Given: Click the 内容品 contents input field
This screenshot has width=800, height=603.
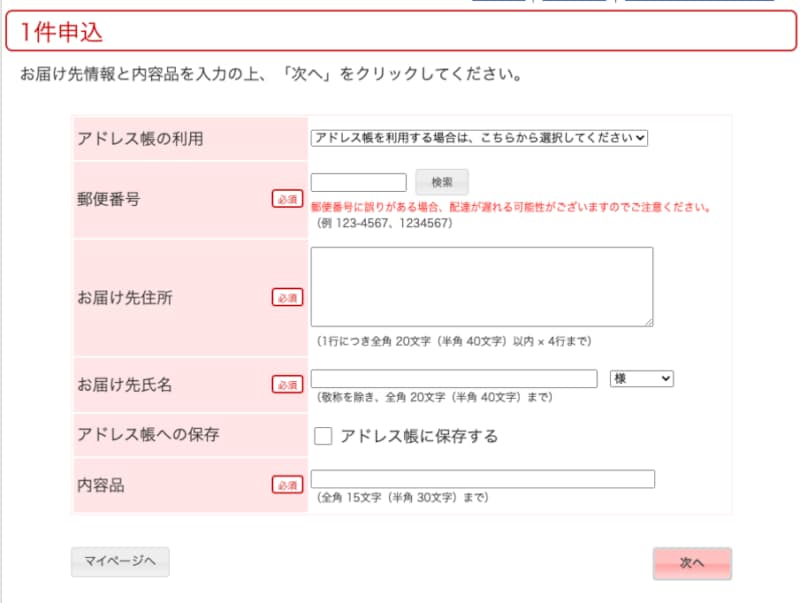Looking at the screenshot, I should coord(483,478).
